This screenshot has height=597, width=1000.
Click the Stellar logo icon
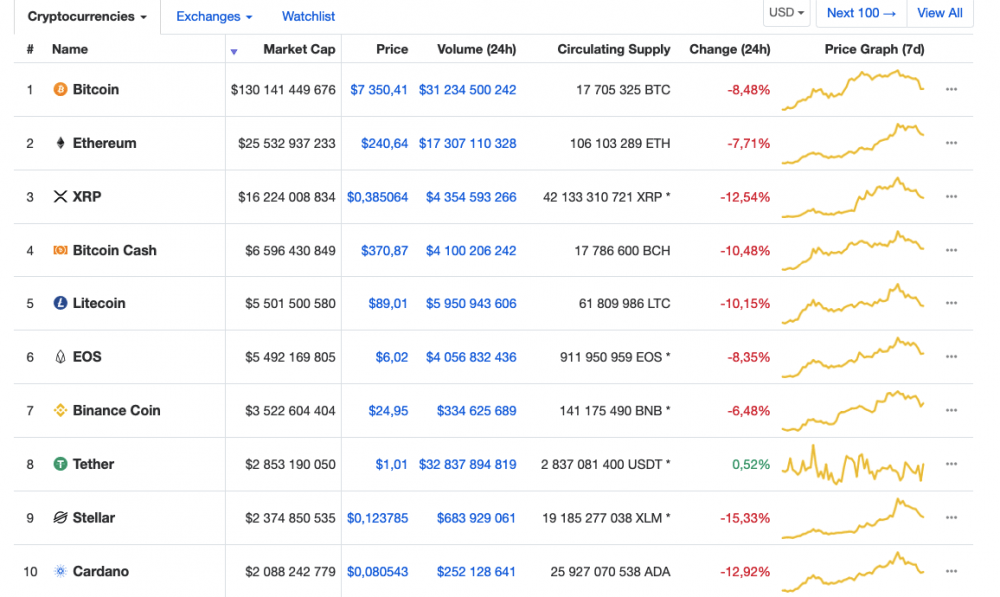click(60, 517)
